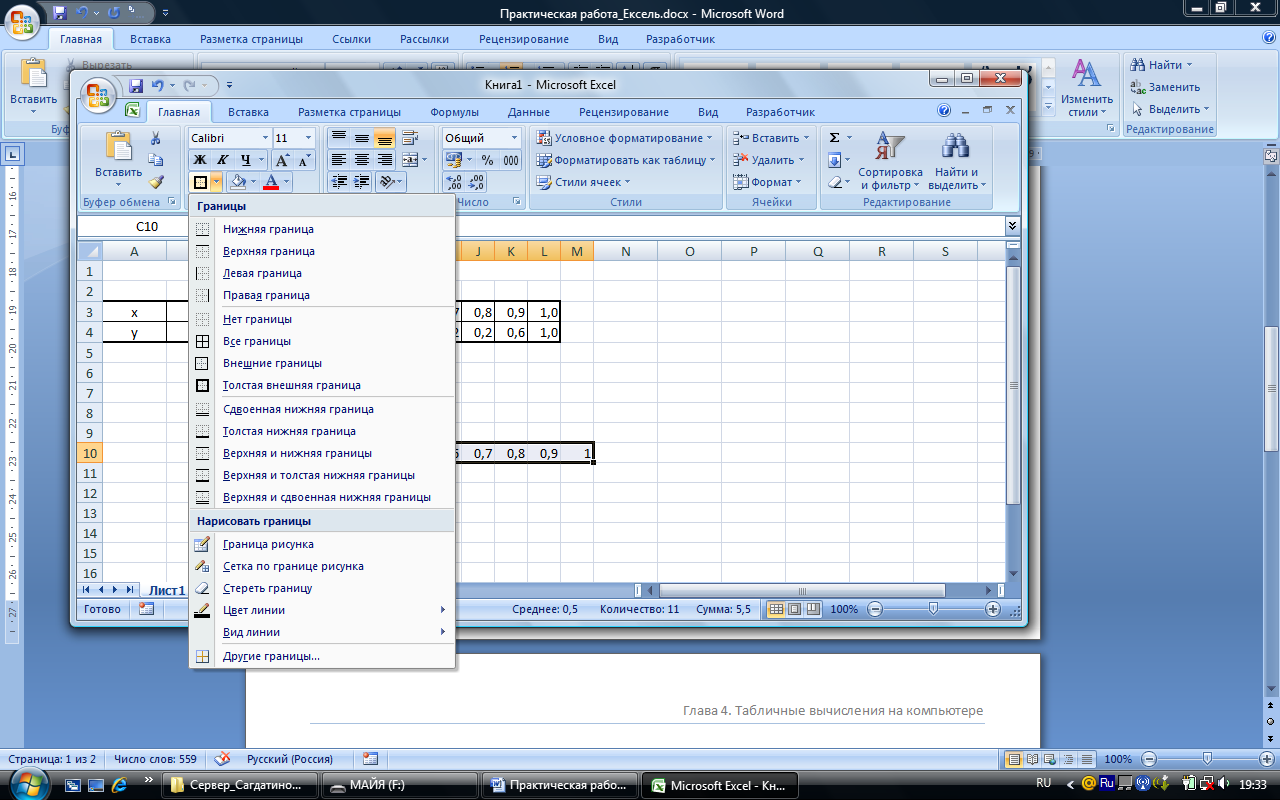Click cell name box C10
1280x800 pixels.
(x=146, y=227)
